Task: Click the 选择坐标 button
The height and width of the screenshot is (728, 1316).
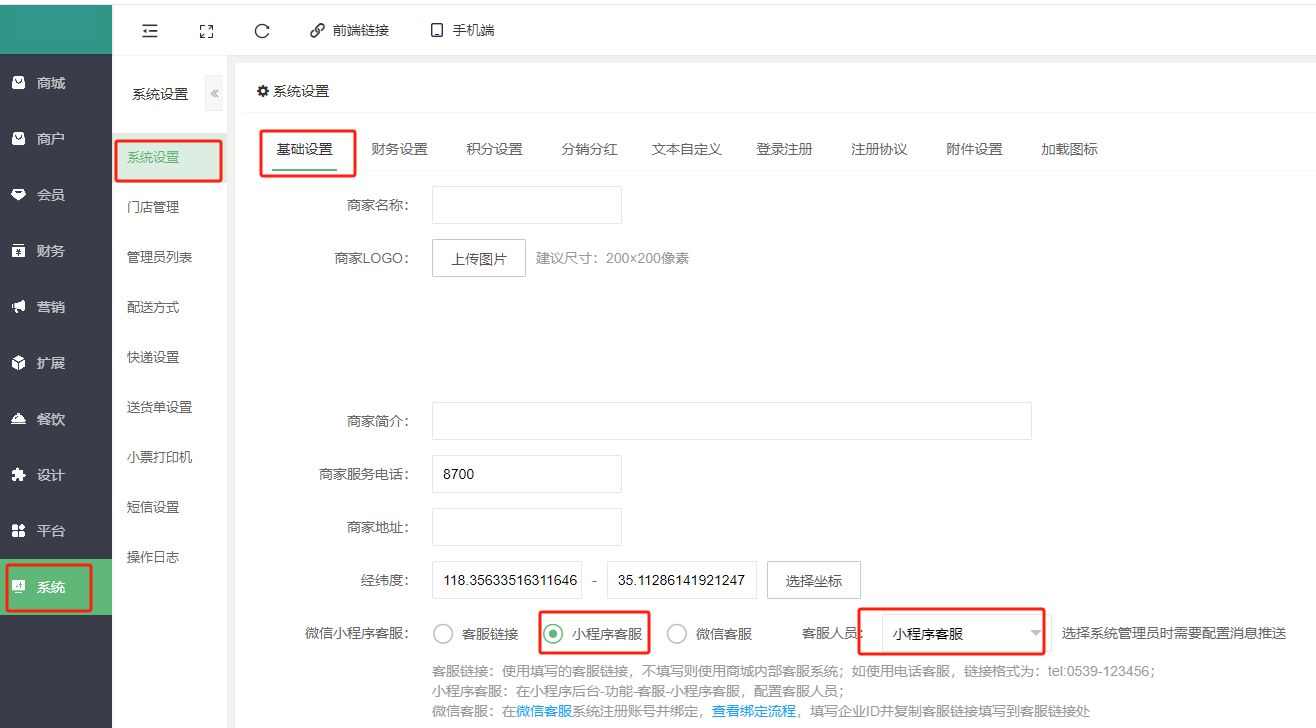Action: tap(813, 580)
